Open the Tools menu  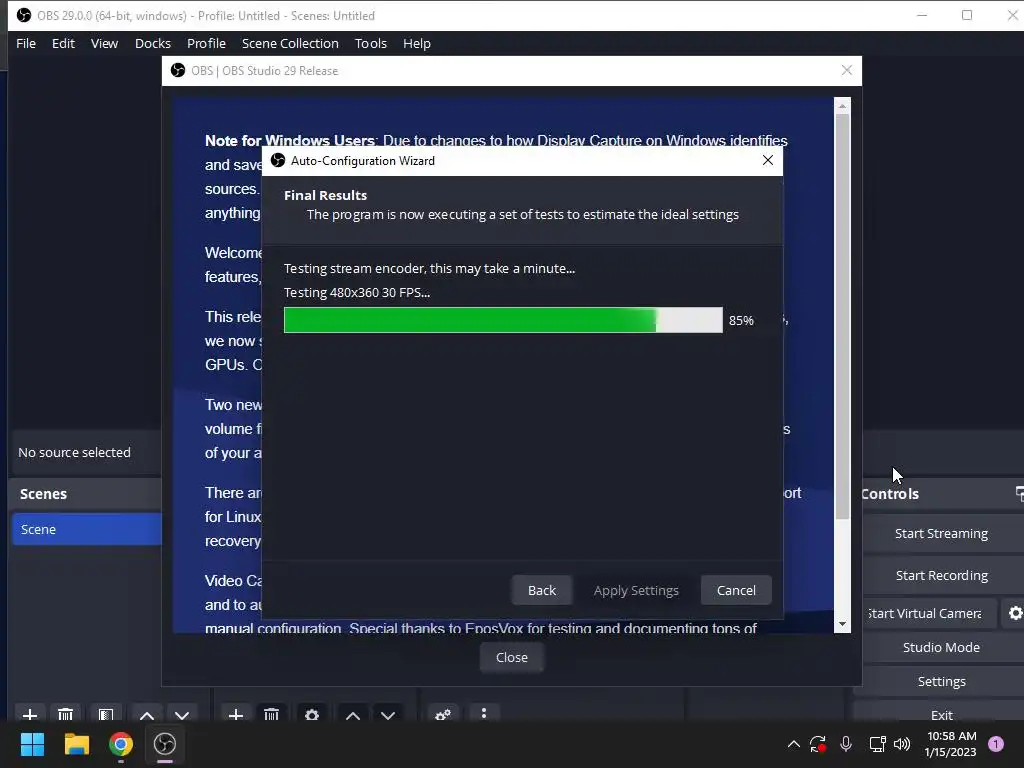371,43
